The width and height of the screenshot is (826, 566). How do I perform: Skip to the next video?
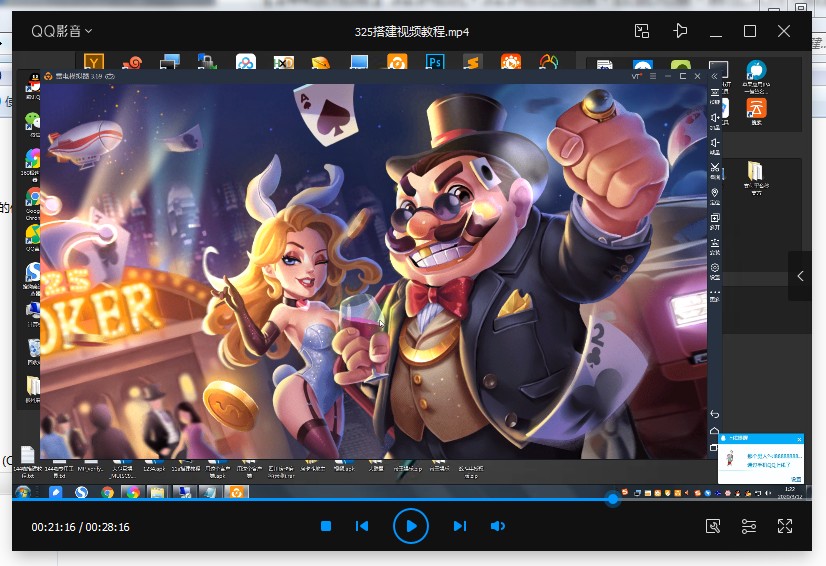[x=459, y=526]
